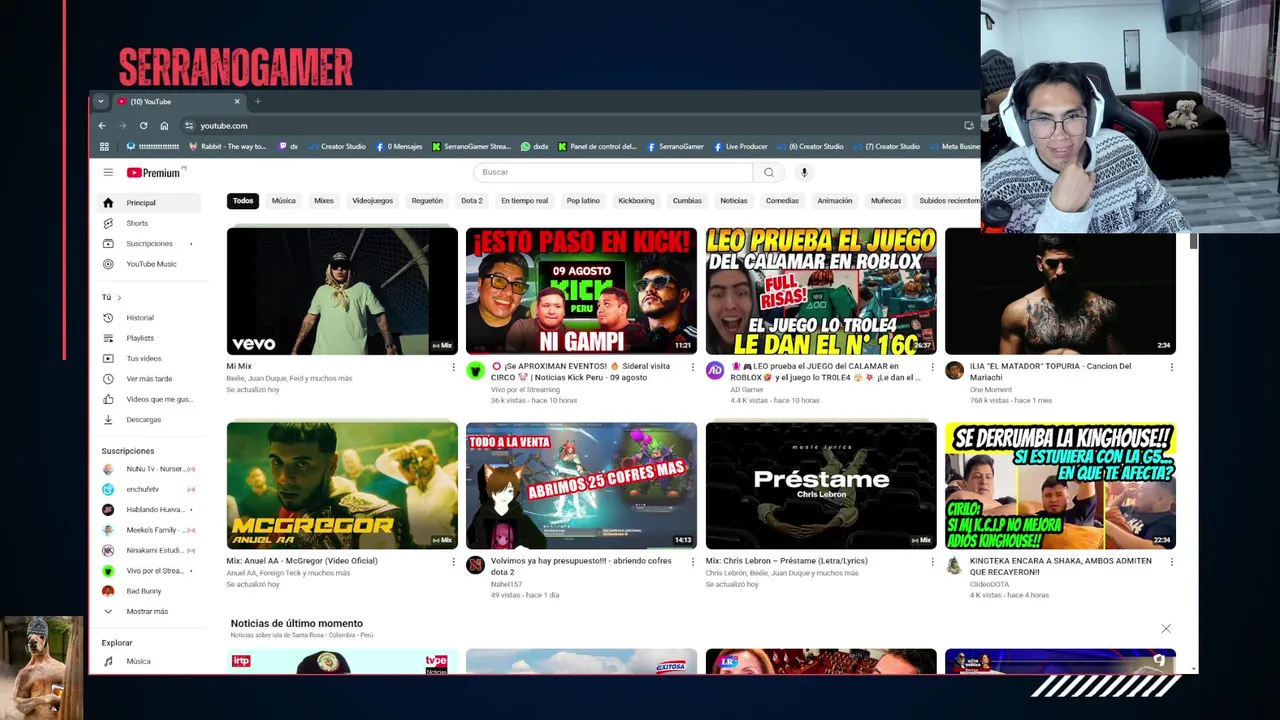Open Panel de control del bookmark
1280x720 pixels.
(x=597, y=147)
